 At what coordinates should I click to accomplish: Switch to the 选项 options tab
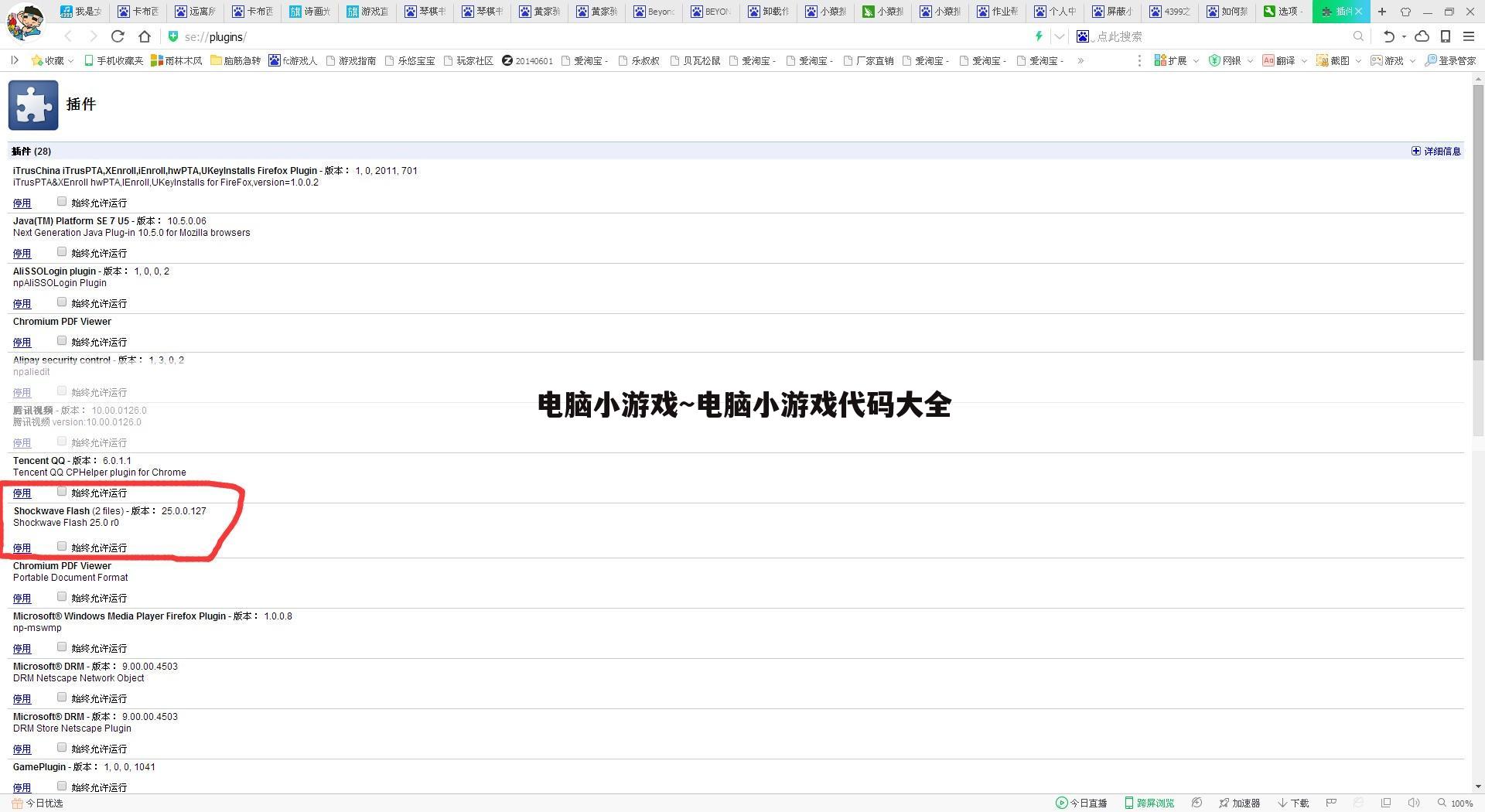pos(1284,12)
